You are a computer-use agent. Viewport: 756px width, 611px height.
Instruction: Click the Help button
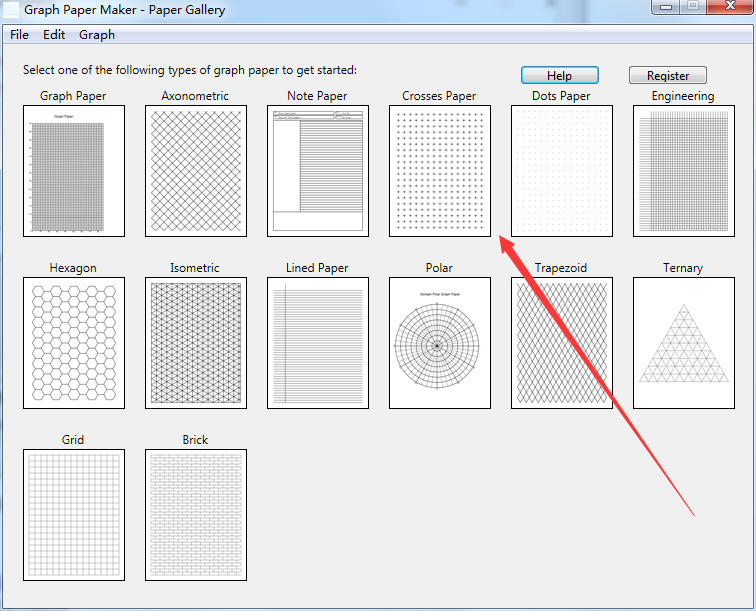(560, 76)
